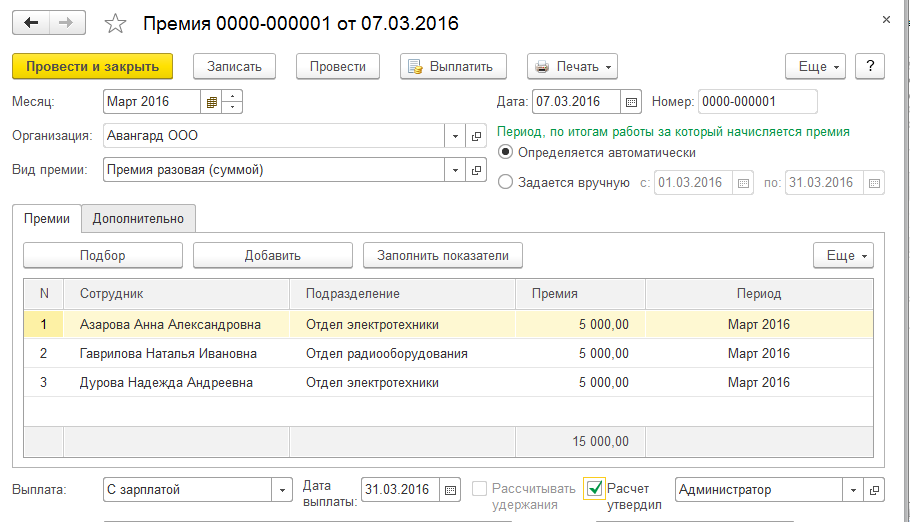Select the row for Гаврилова Наталья Ивановна
Screen dimensions: 910x522
coord(168,354)
